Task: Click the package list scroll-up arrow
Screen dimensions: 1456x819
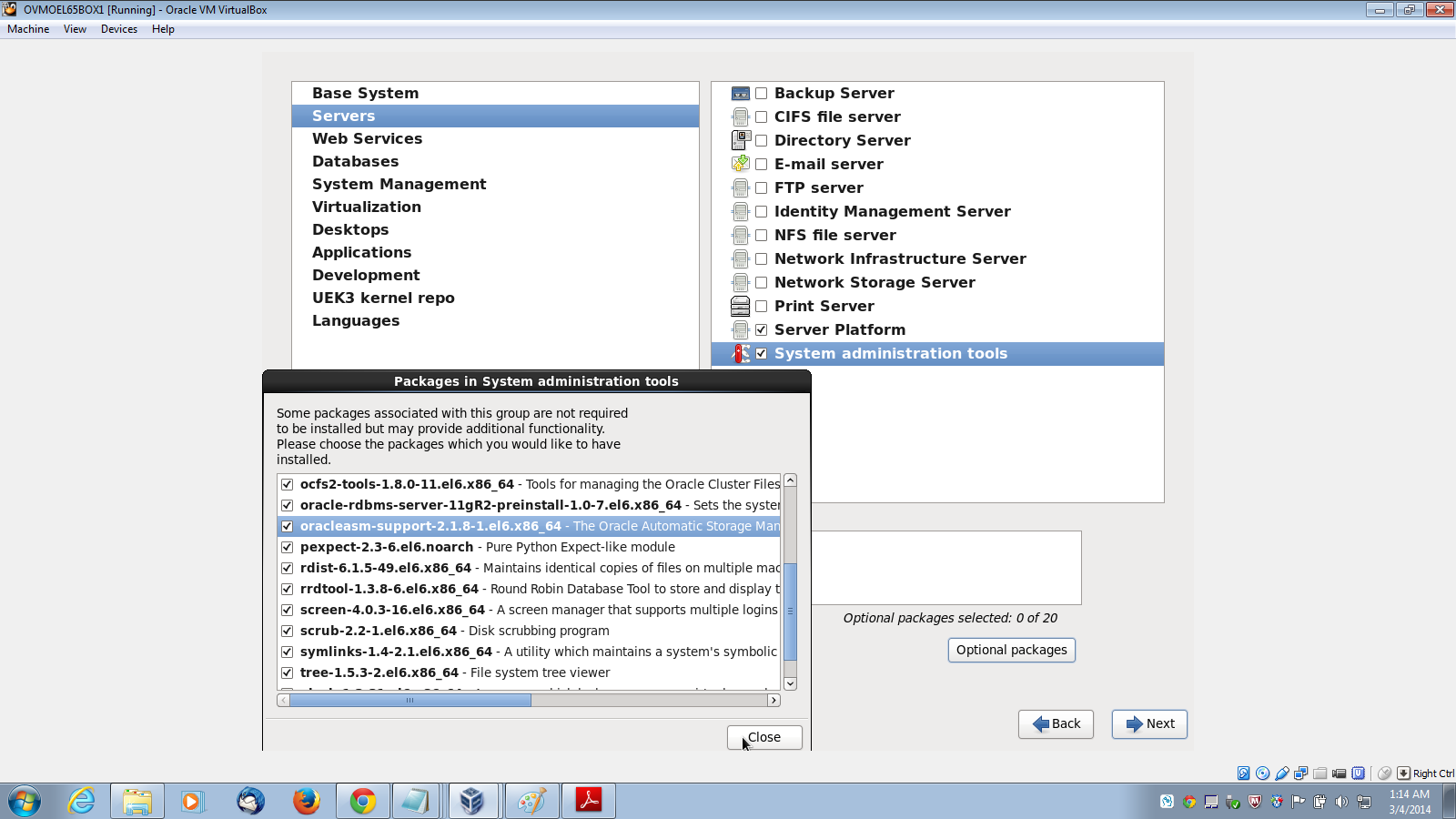Action: click(x=790, y=480)
